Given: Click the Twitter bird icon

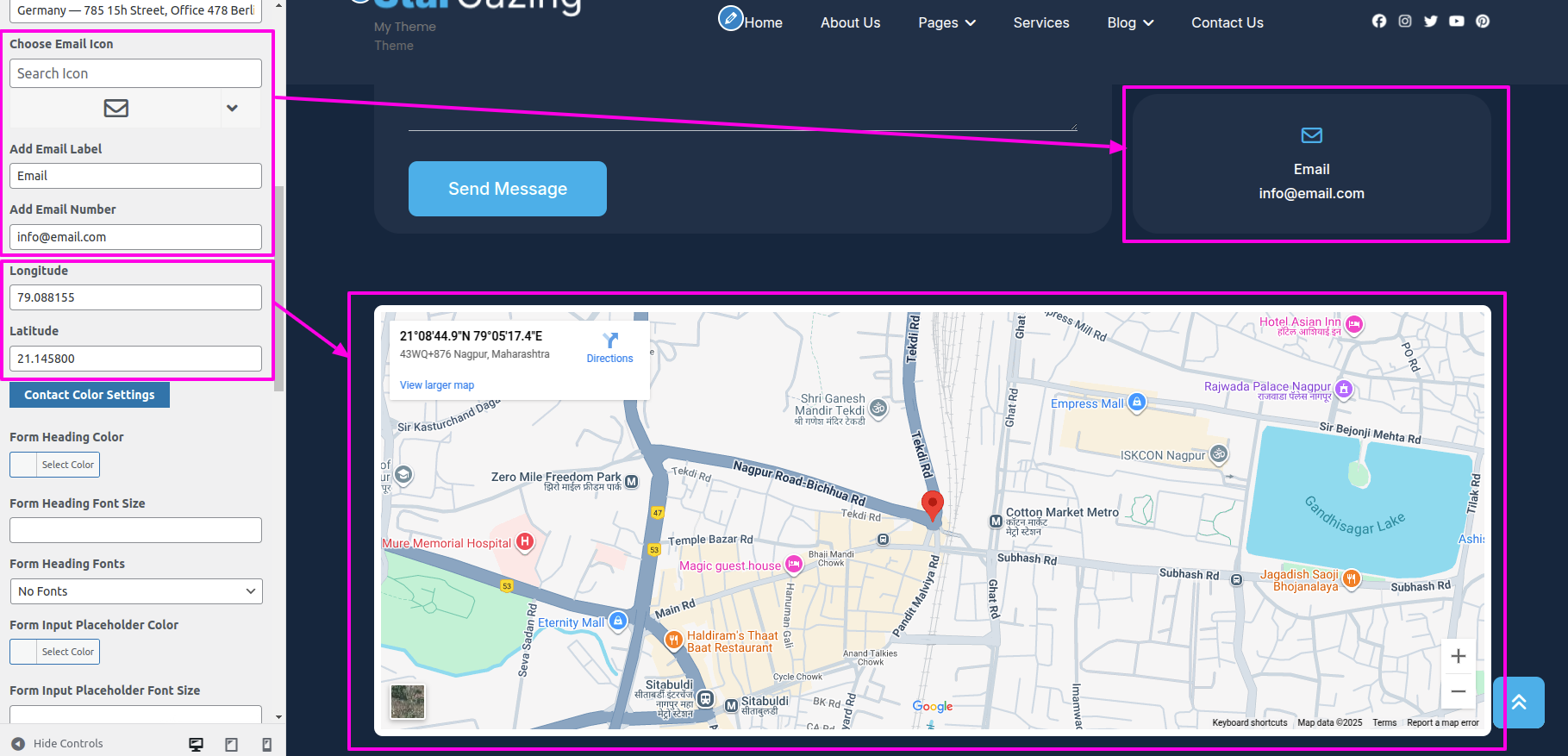Looking at the screenshot, I should 1431,22.
